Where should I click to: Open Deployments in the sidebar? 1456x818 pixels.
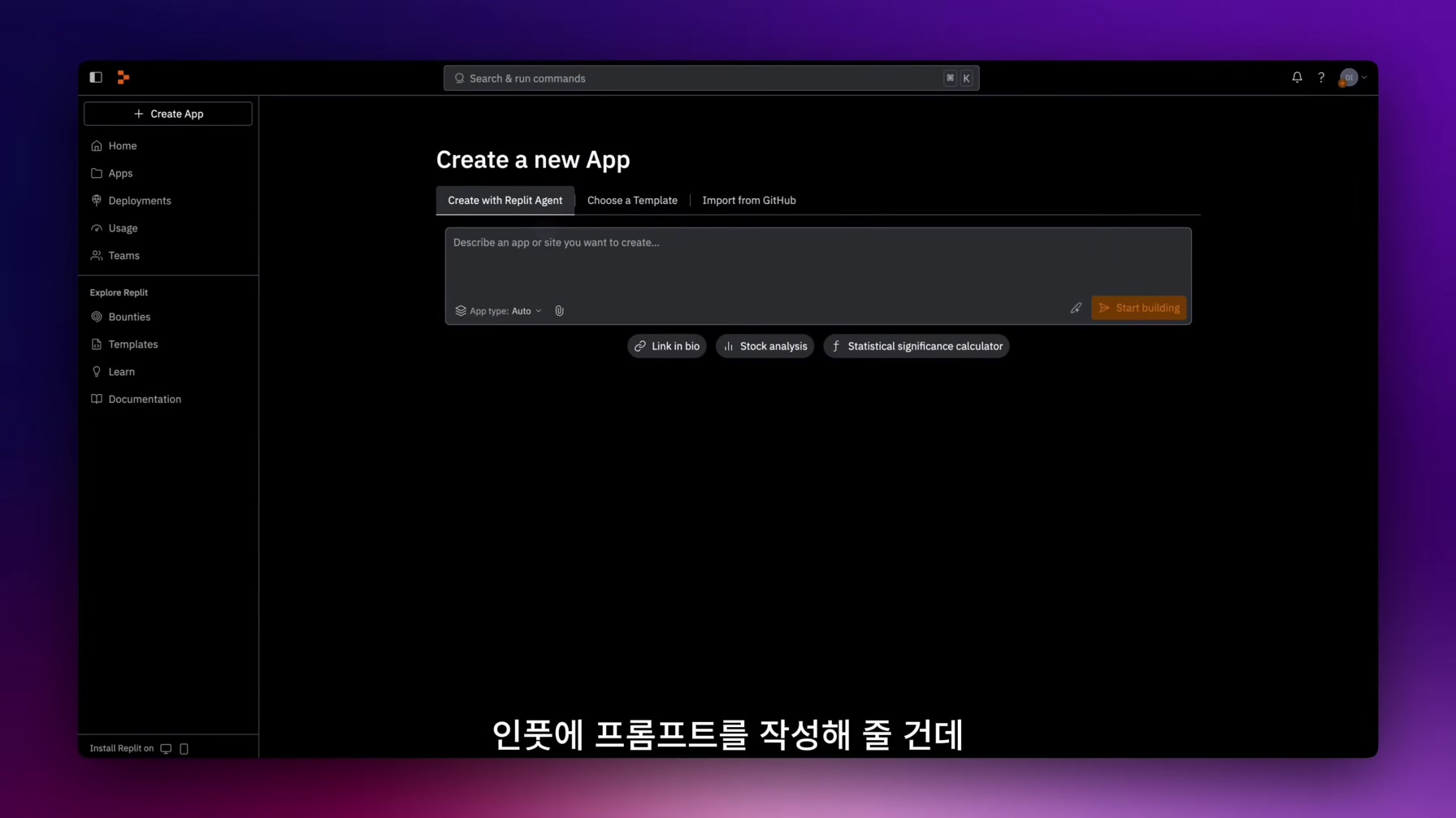click(168, 201)
